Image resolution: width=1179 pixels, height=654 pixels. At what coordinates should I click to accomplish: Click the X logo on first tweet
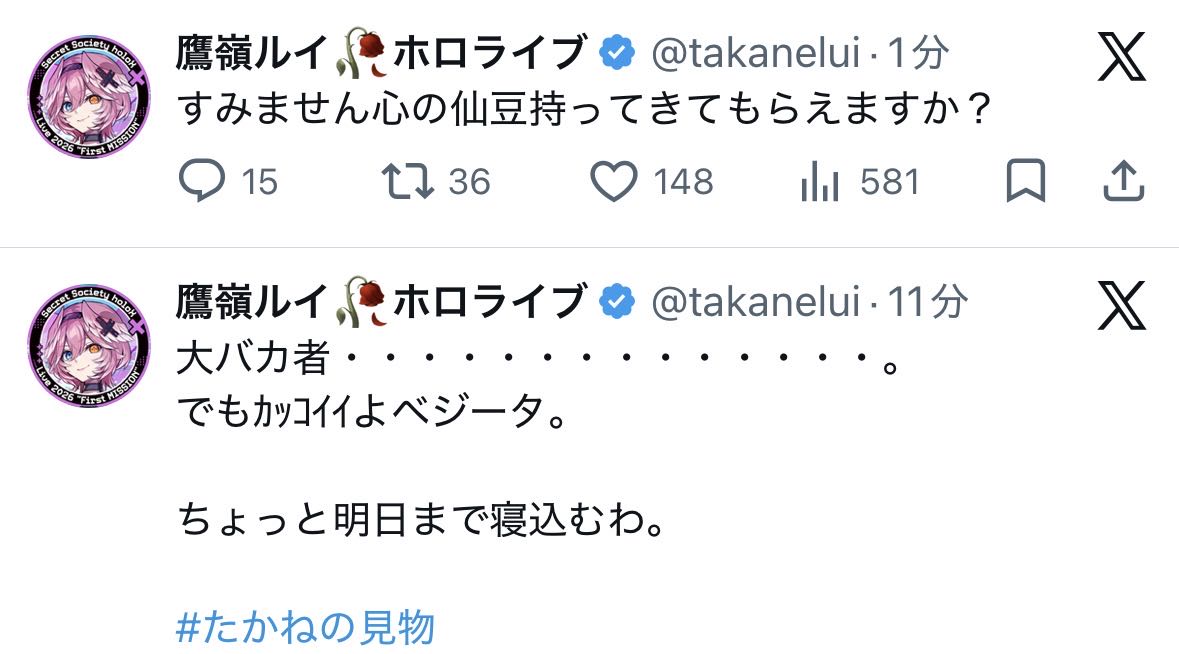tap(1121, 57)
